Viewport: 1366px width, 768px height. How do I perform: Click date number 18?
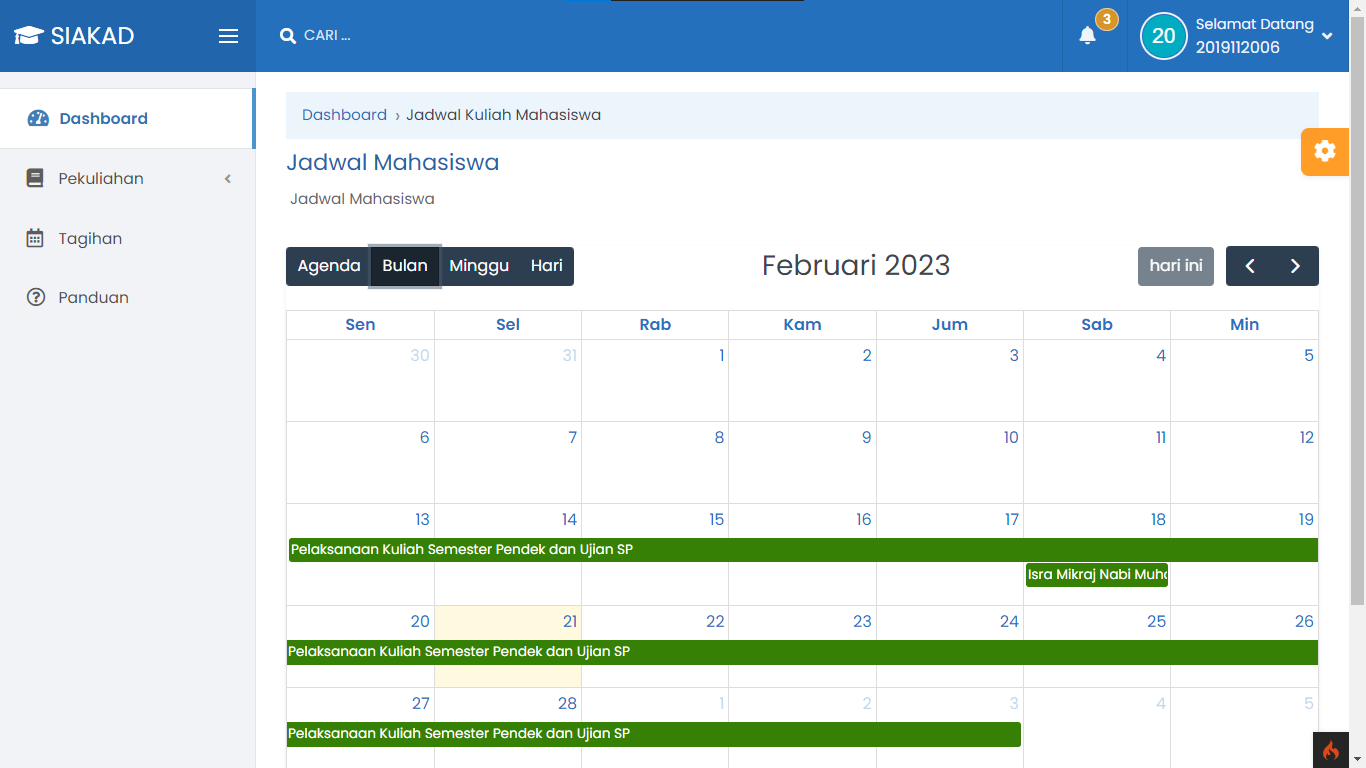[x=1158, y=519]
